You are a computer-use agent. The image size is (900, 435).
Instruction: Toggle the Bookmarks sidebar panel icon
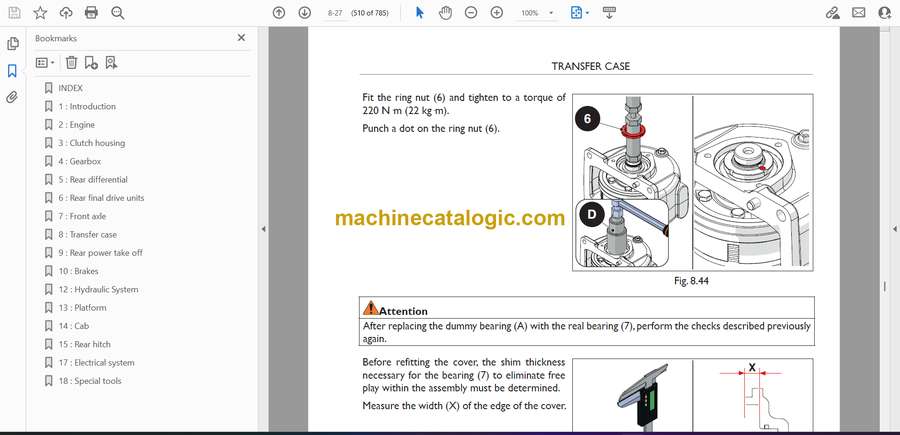[x=13, y=71]
